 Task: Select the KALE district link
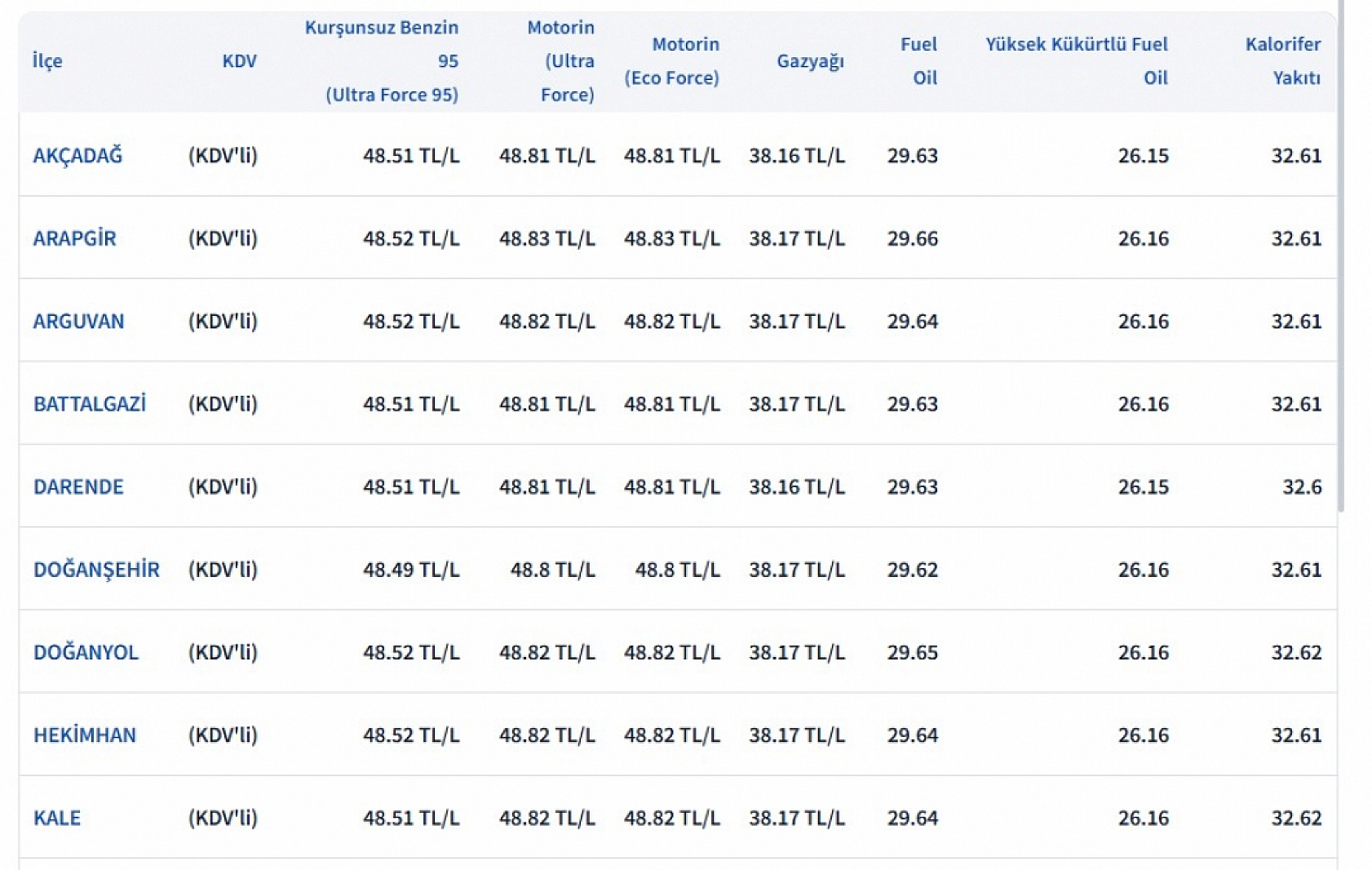(57, 818)
